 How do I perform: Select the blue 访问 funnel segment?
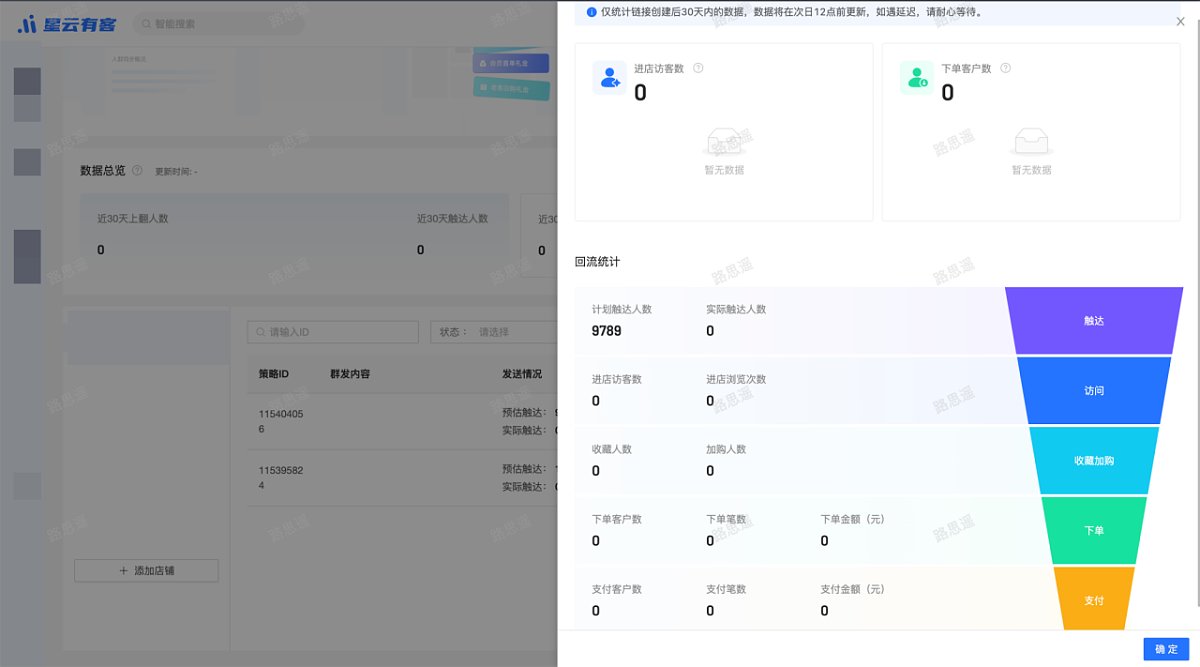(x=1094, y=391)
